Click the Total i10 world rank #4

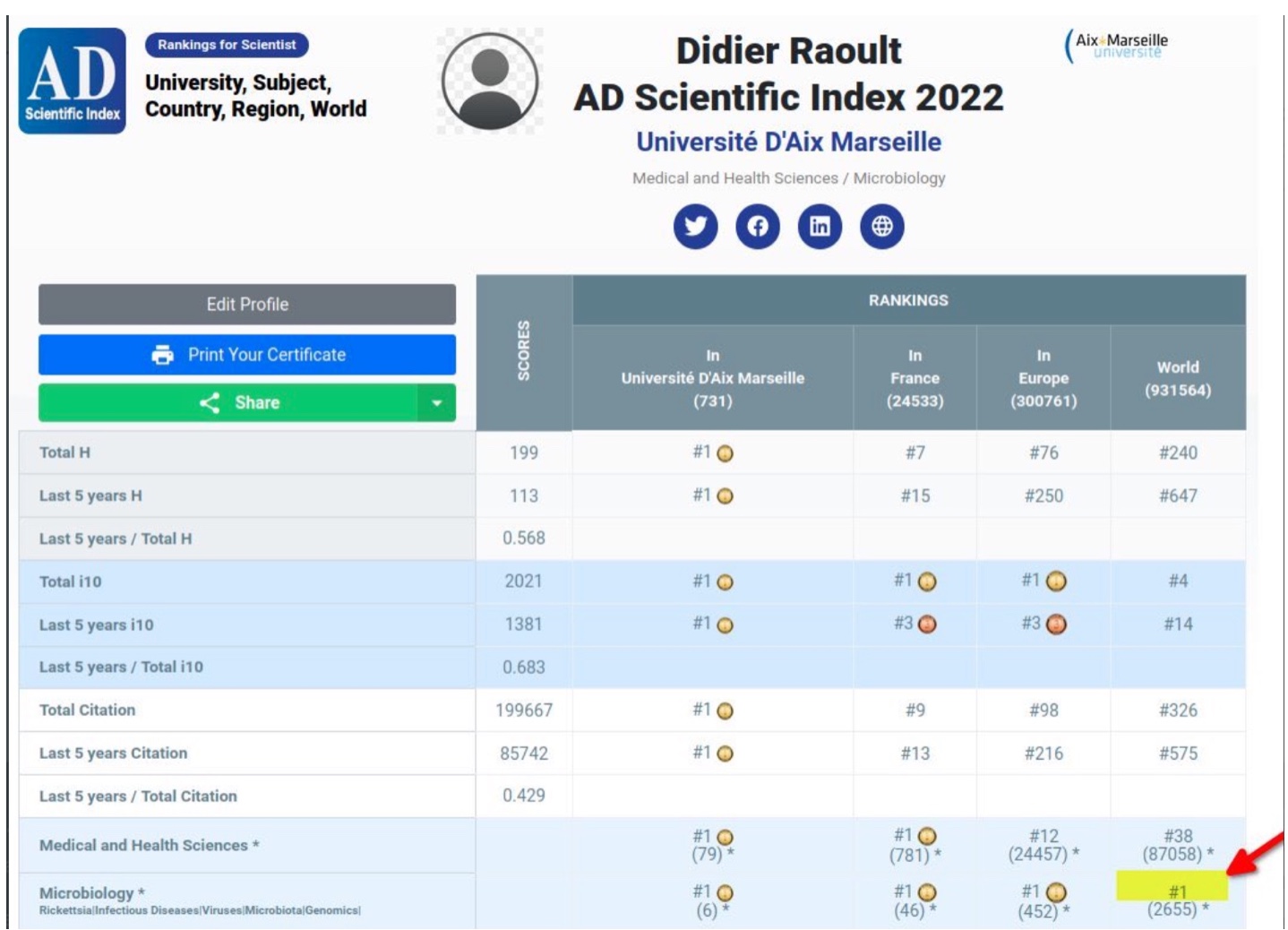[x=1178, y=581]
